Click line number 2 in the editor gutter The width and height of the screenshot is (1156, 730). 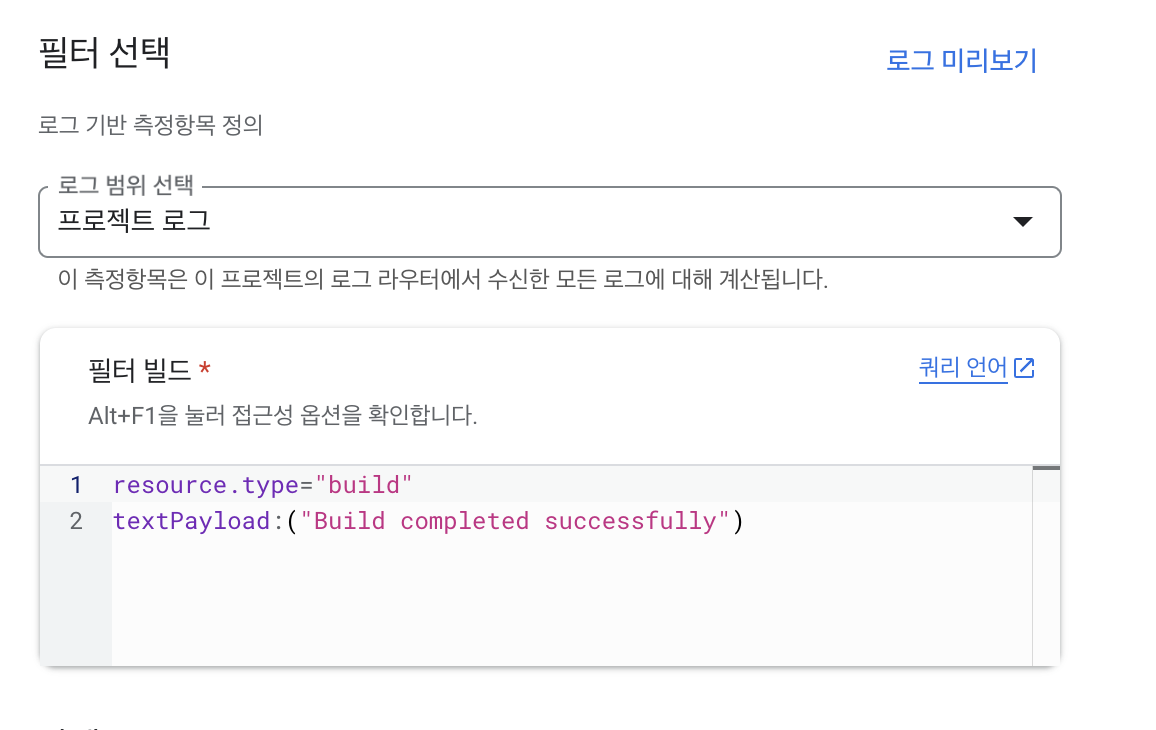click(x=76, y=521)
